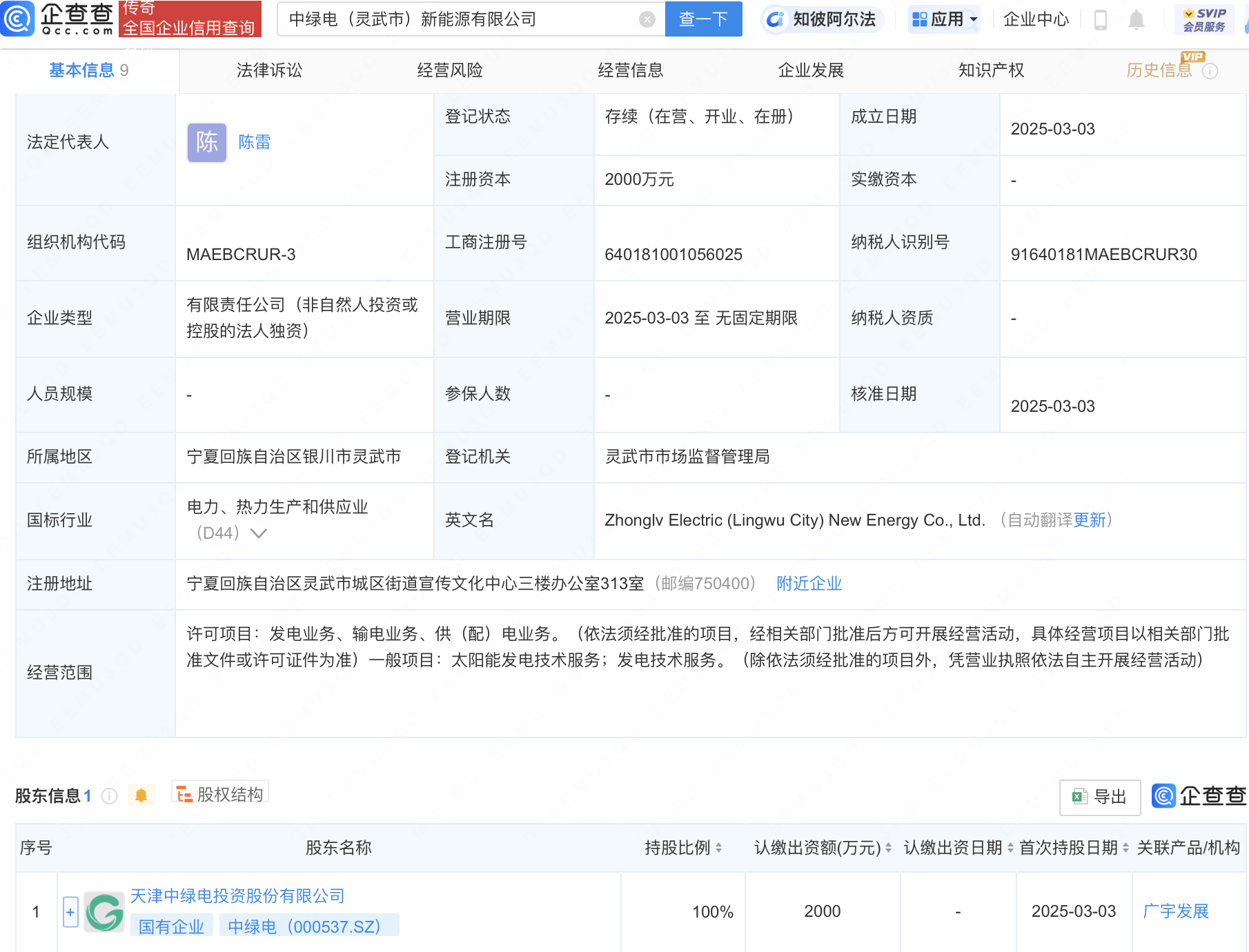Open 企业中心 link
This screenshot has height=952, width=1249.
coord(1036,19)
